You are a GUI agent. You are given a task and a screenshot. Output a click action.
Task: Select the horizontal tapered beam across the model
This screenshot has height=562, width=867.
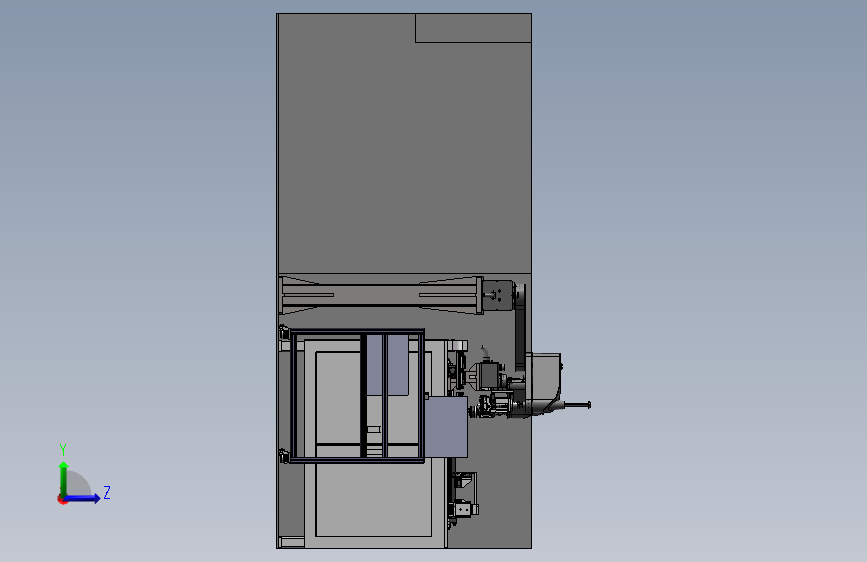coord(382,295)
